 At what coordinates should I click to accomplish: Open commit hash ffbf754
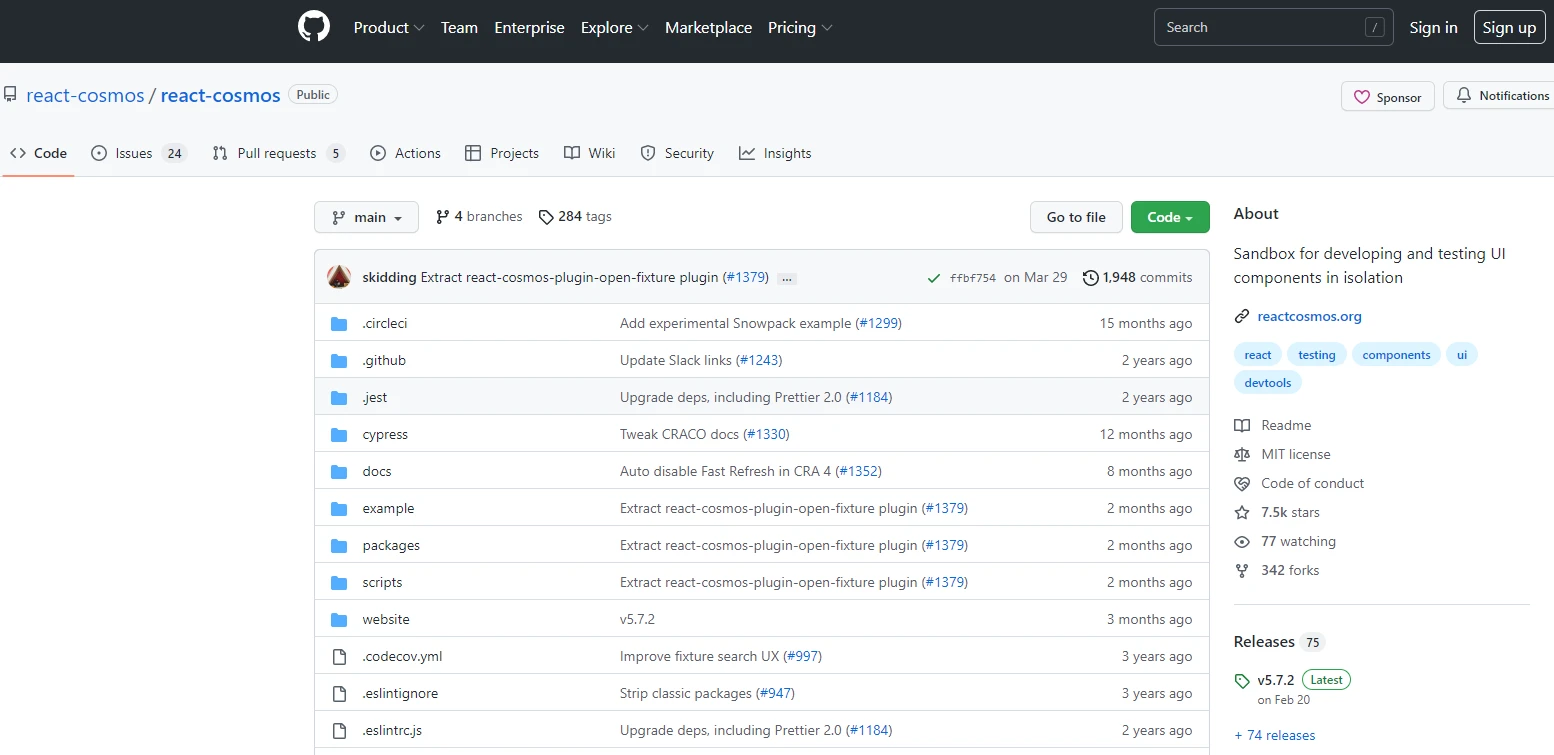point(973,278)
